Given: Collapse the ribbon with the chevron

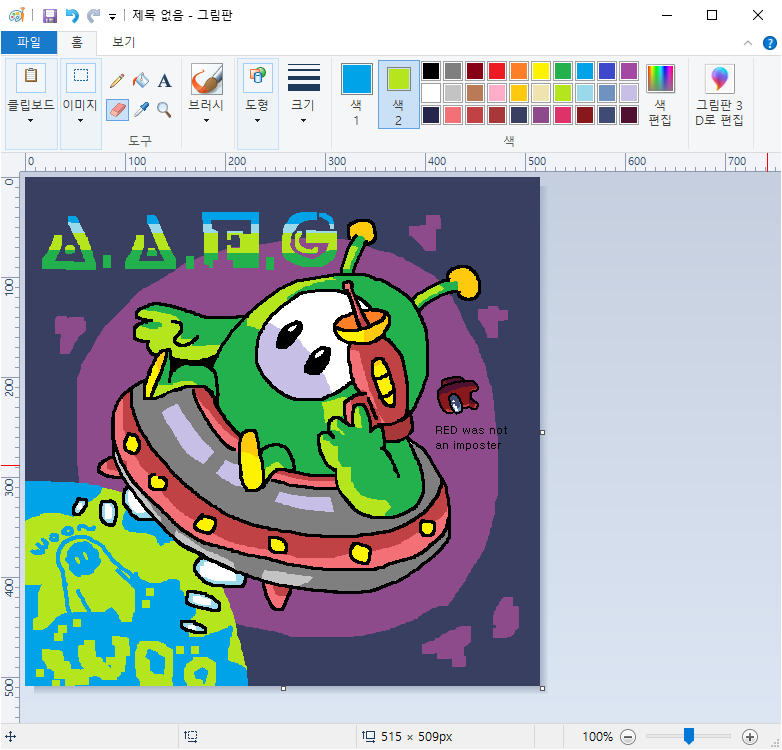Looking at the screenshot, I should click(748, 43).
